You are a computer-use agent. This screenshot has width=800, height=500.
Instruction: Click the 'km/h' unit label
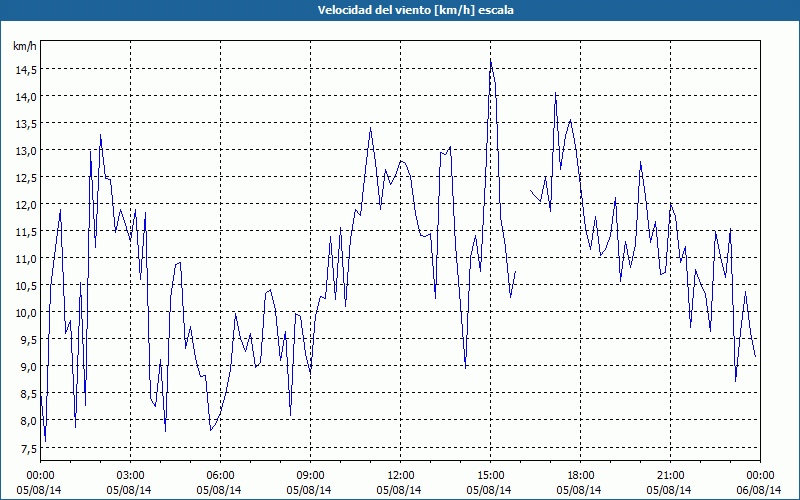[x=25, y=46]
